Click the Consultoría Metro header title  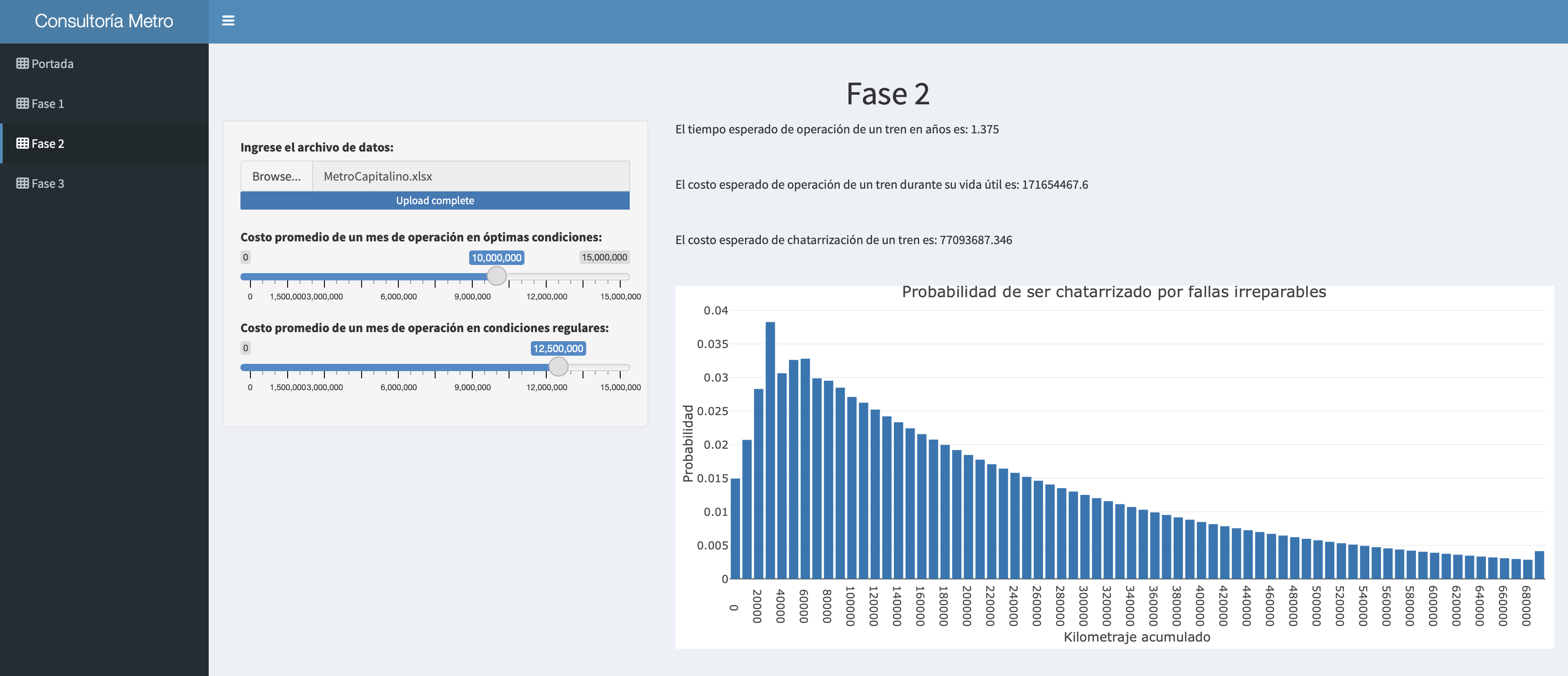click(x=103, y=21)
